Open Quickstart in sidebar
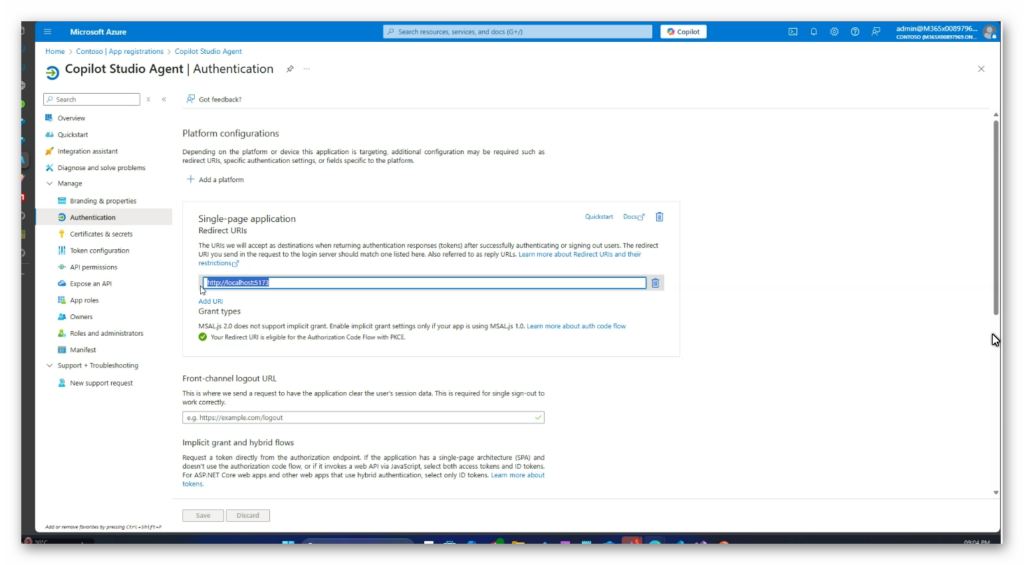Viewport: 1024px width, 565px height. (x=72, y=135)
